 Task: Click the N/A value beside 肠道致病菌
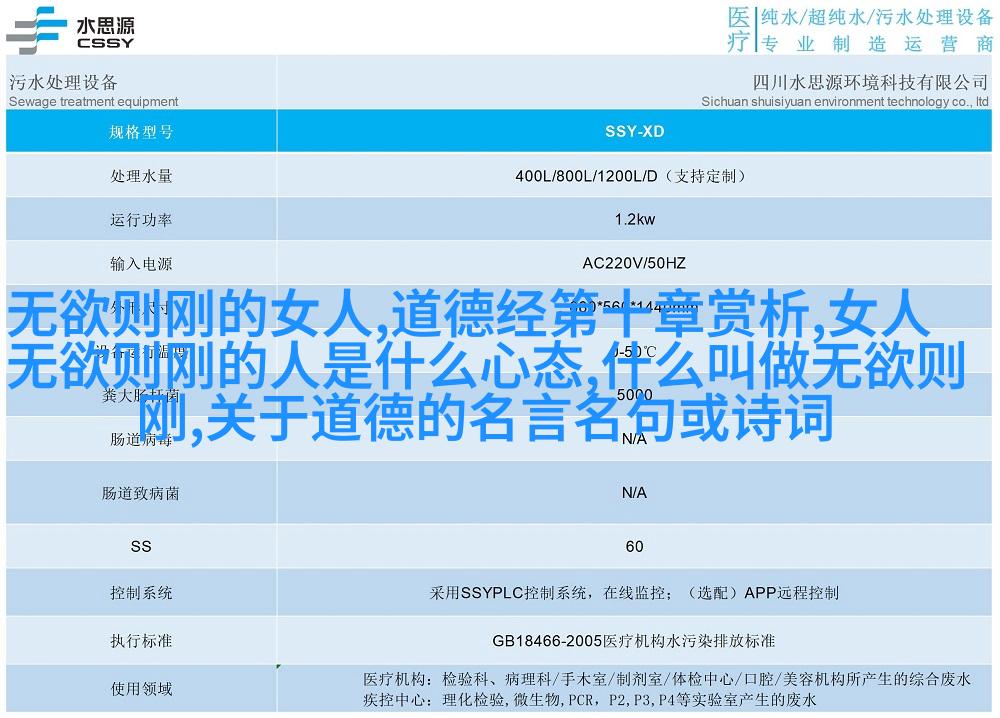pyautogui.click(x=634, y=493)
